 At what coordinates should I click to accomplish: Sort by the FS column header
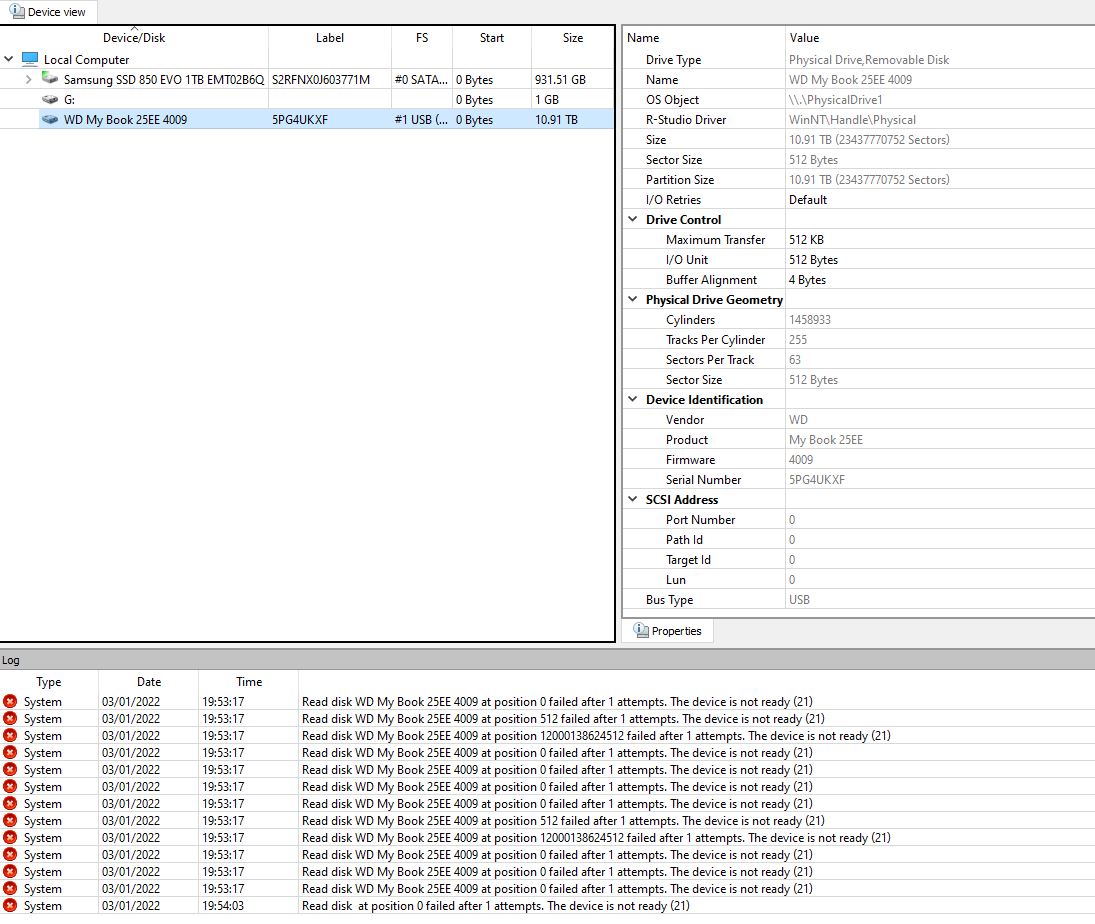[x=422, y=38]
